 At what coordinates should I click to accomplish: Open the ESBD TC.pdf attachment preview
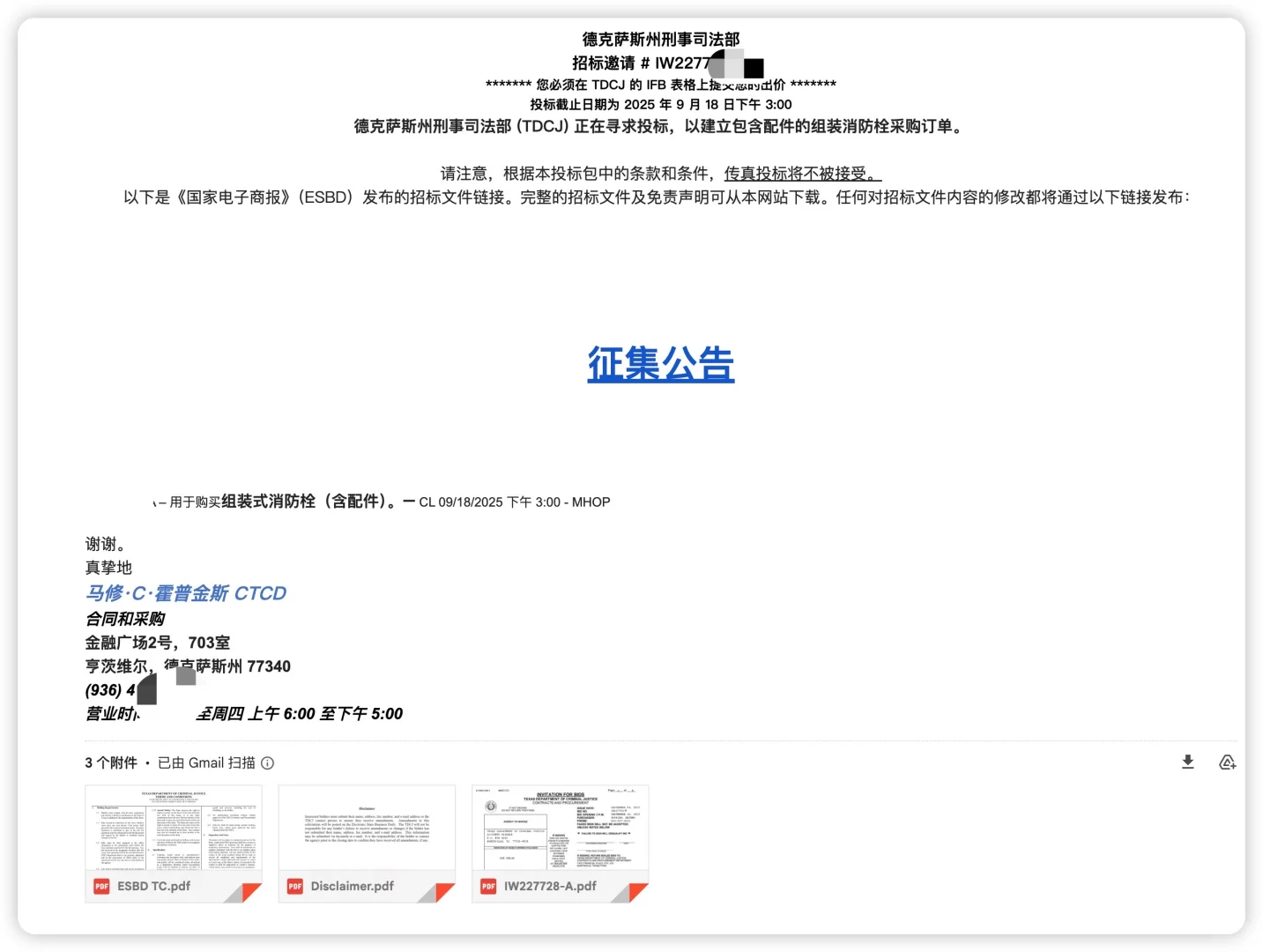(174, 829)
